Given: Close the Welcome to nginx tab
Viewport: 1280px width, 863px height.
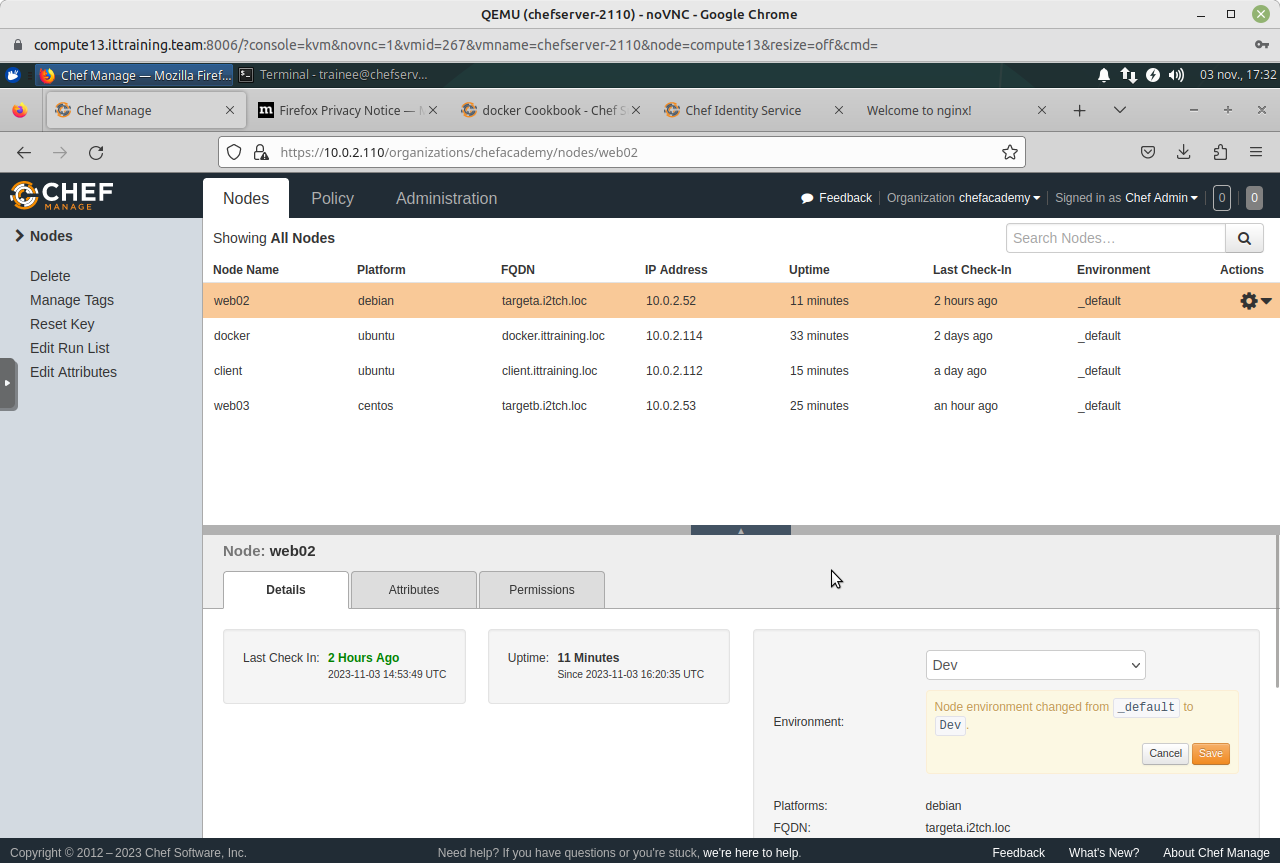Looking at the screenshot, I should coord(1041,110).
